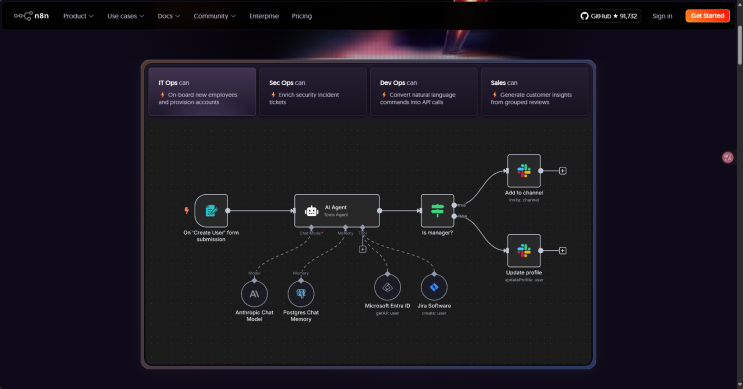
Task: Open the Docs dropdown
Action: click(169, 16)
